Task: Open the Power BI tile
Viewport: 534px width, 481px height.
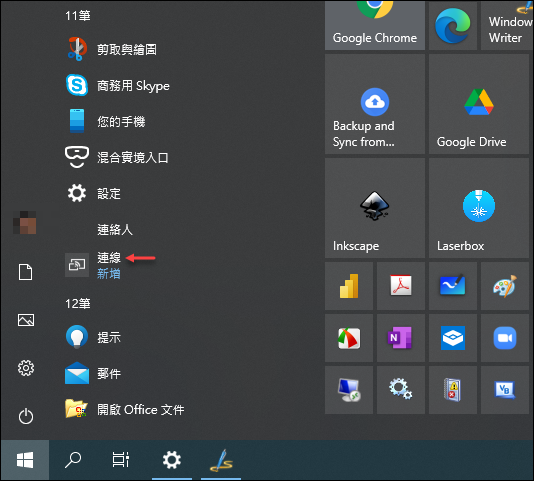Action: [349, 286]
